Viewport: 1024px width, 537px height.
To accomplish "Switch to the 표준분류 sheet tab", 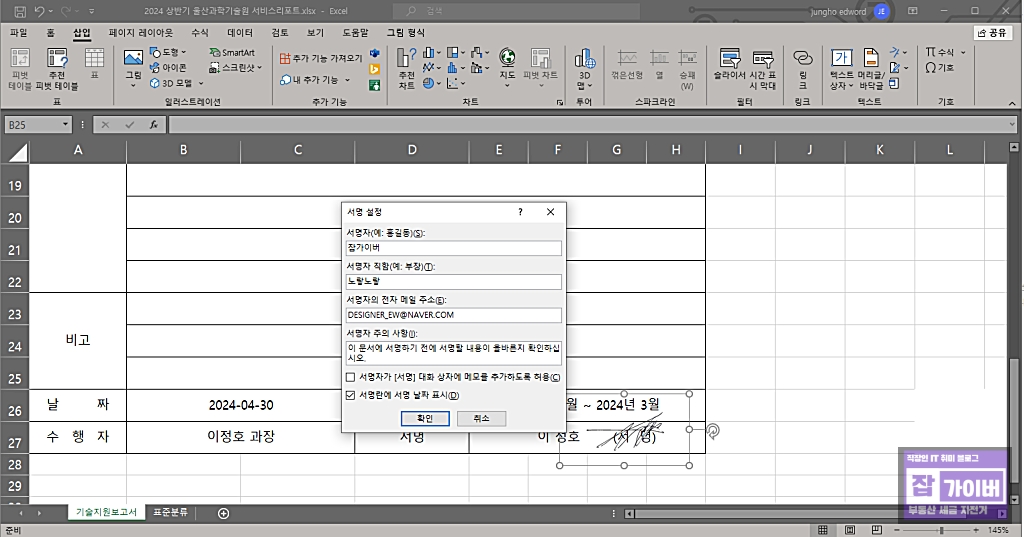I will click(170, 513).
